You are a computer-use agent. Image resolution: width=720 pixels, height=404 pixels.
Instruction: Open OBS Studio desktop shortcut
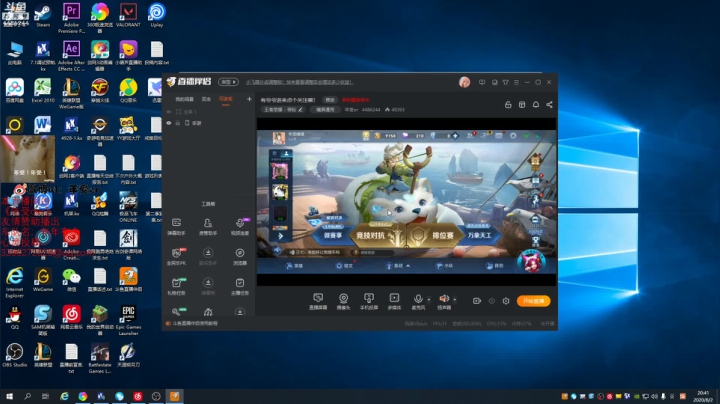point(14,355)
